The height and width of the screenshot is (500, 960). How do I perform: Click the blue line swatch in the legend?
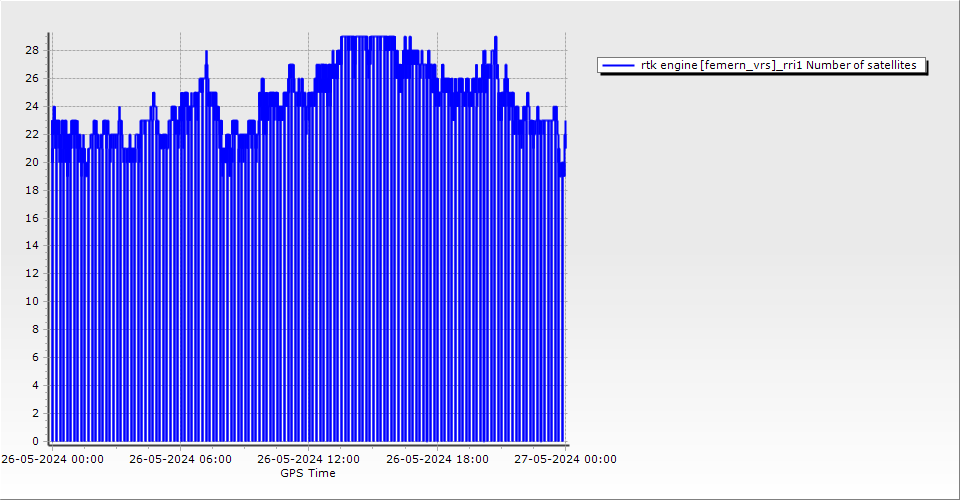[x=619, y=65]
